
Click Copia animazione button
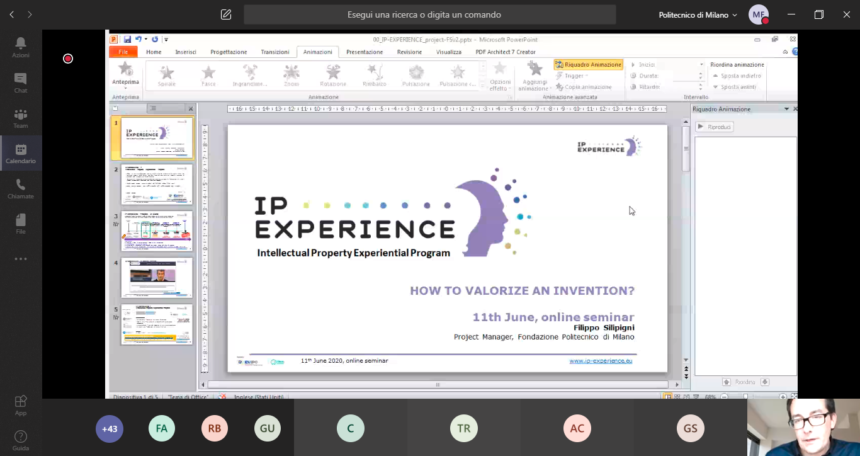point(584,87)
